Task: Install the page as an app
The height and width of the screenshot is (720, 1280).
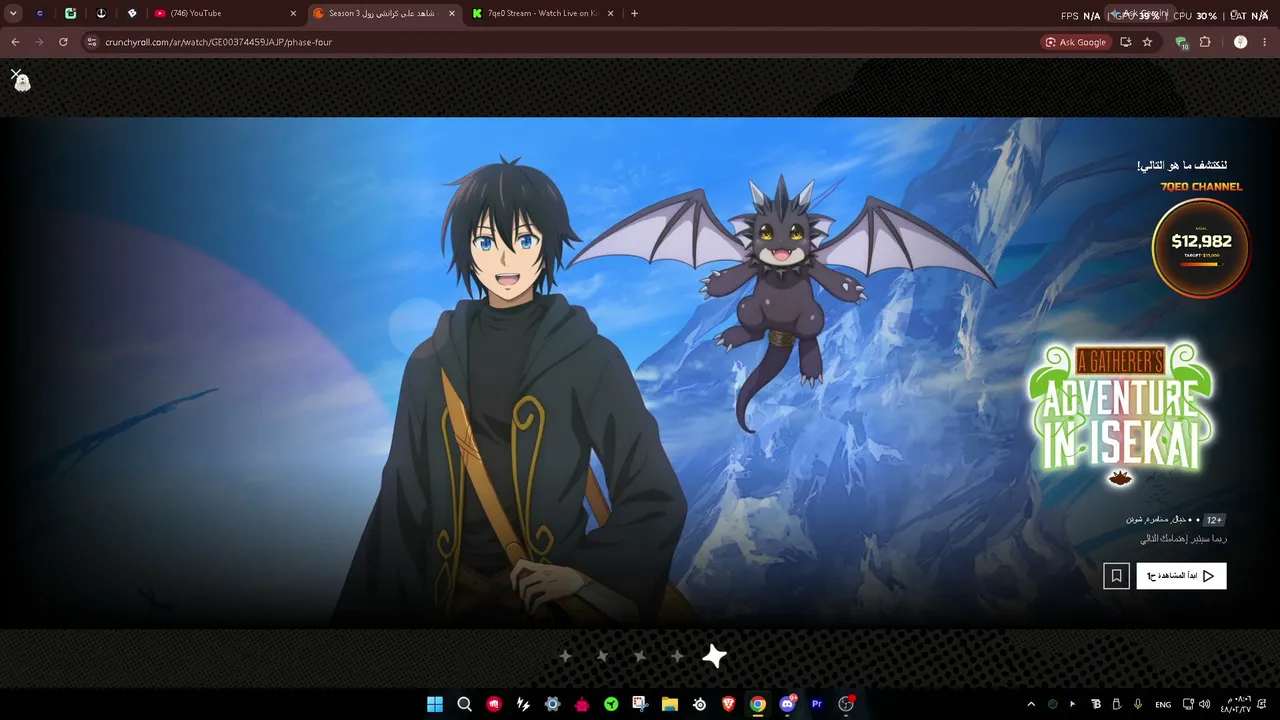Action: point(1126,42)
